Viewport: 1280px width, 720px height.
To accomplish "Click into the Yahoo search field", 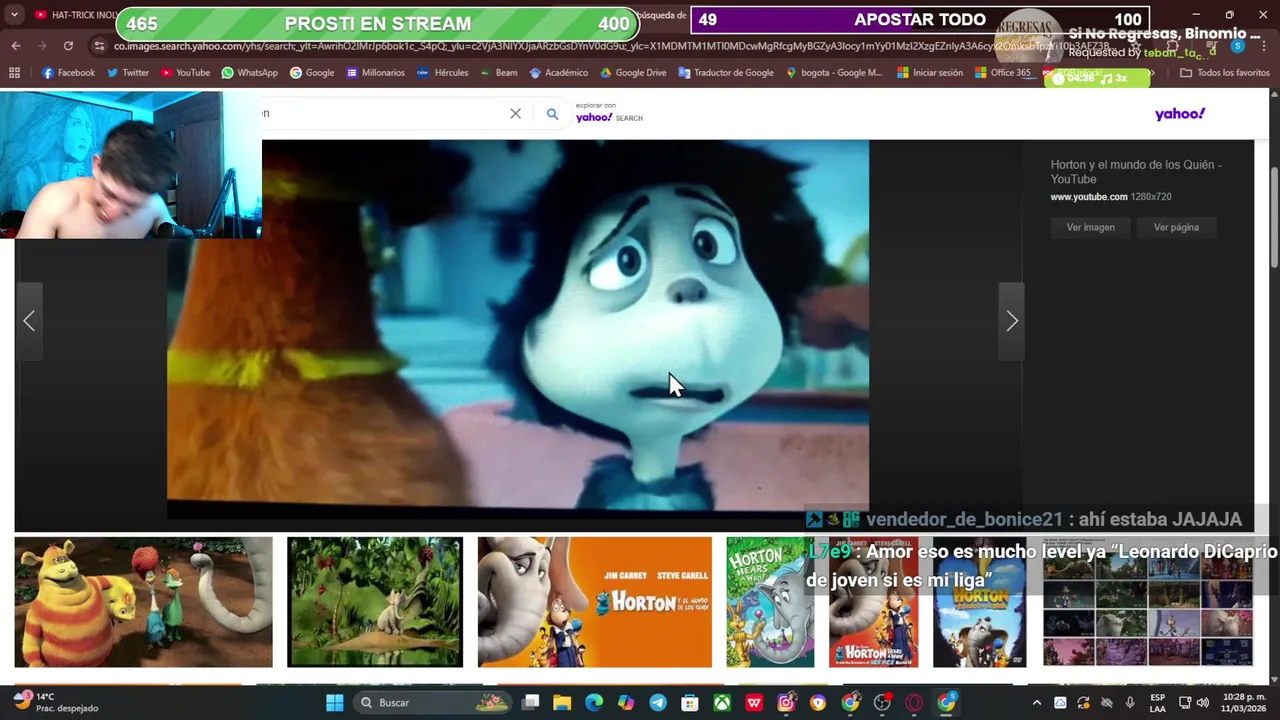I will coord(385,113).
